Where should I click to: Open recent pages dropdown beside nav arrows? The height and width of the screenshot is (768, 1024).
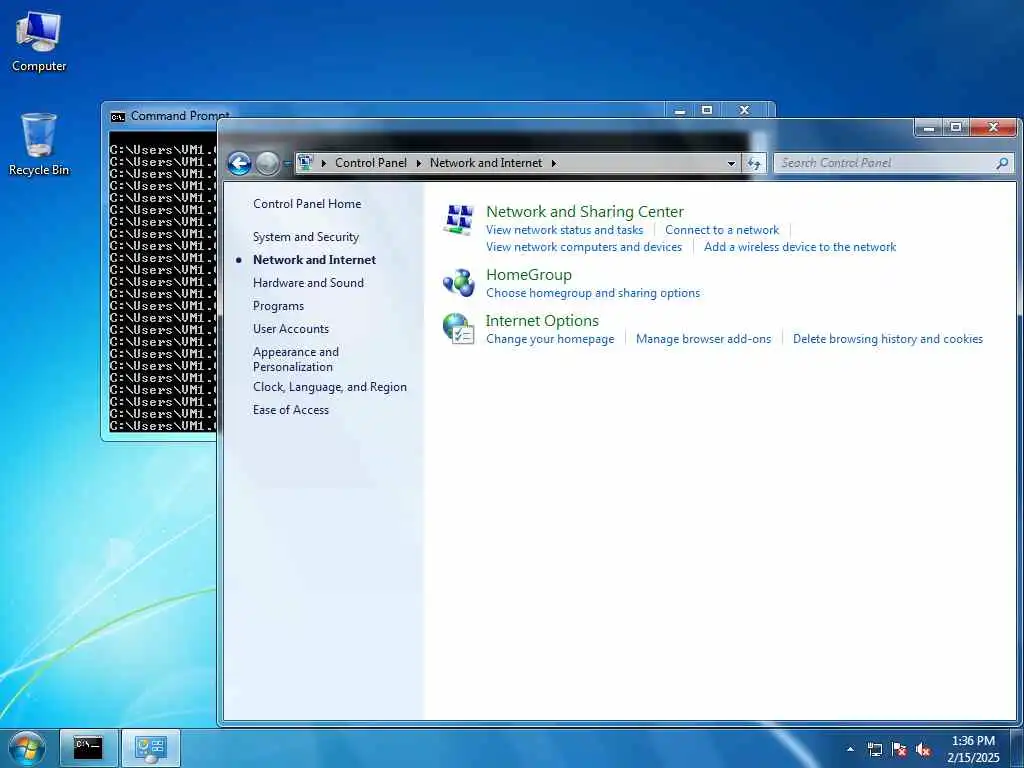tap(287, 163)
